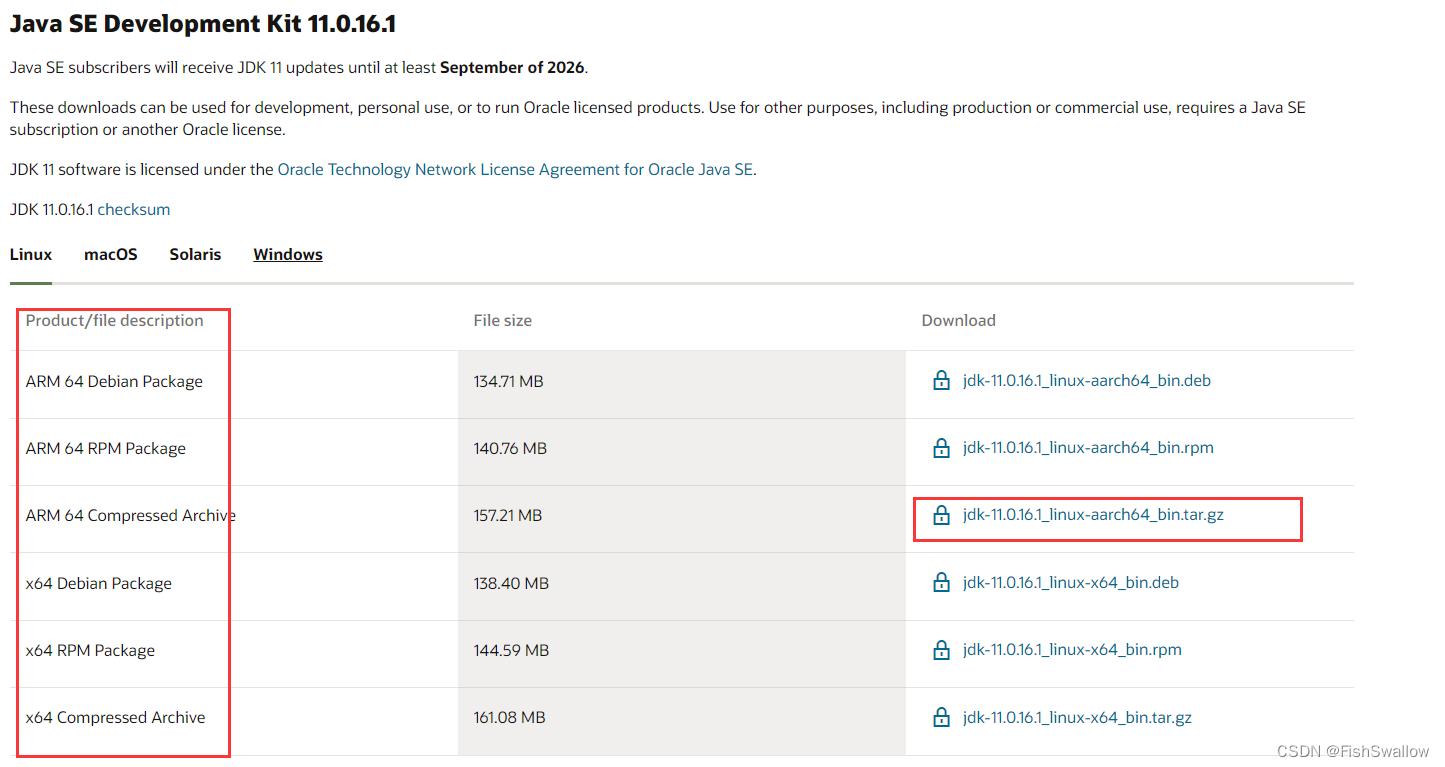1445x767 pixels.
Task: Click lock icon beside linux-x64_bin.rpm download
Action: click(941, 650)
